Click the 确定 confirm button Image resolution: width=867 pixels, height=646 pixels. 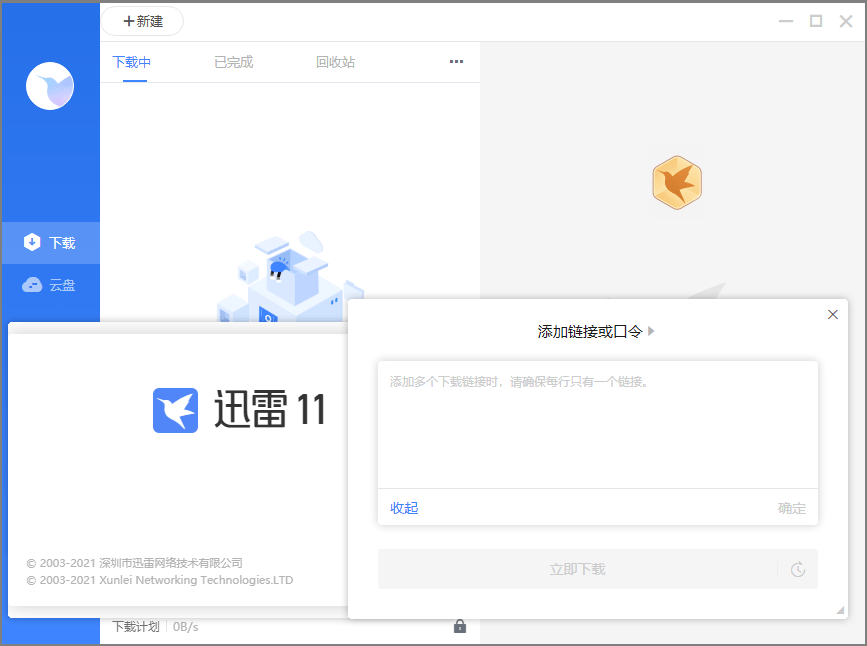pos(792,508)
